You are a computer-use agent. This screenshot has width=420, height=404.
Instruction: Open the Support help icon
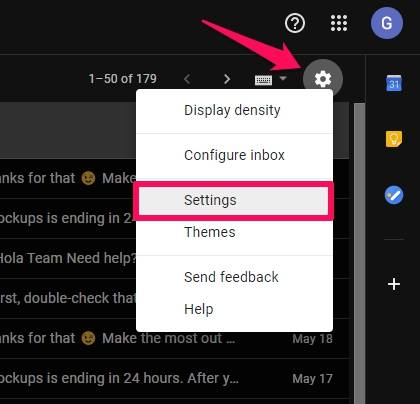point(295,23)
